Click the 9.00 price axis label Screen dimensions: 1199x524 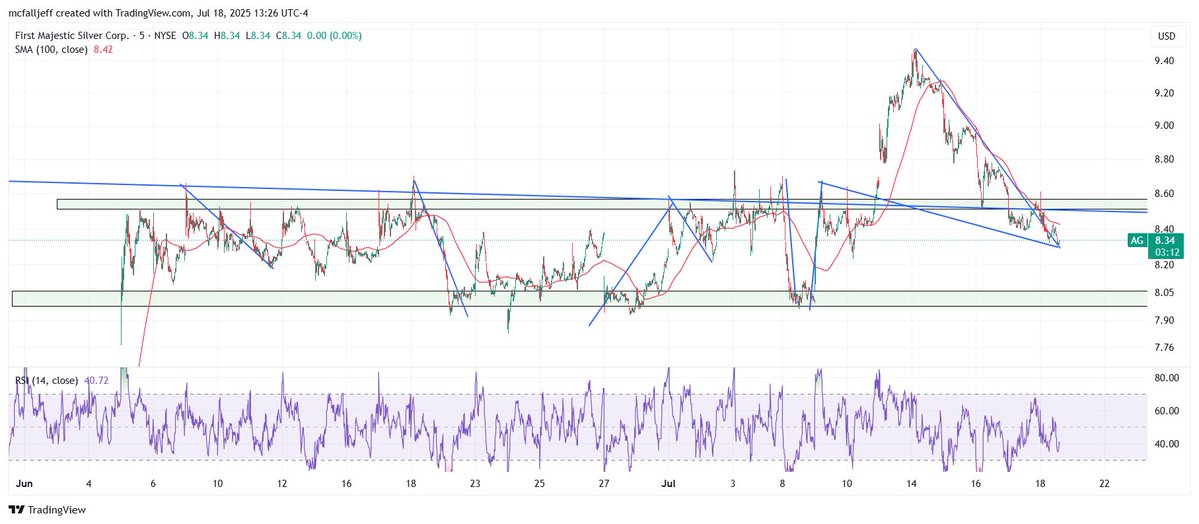[x=1164, y=126]
